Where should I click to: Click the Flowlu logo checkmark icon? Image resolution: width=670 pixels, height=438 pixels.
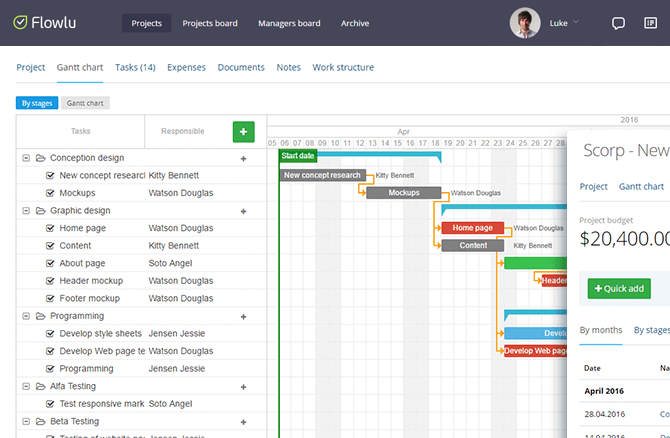pos(20,22)
